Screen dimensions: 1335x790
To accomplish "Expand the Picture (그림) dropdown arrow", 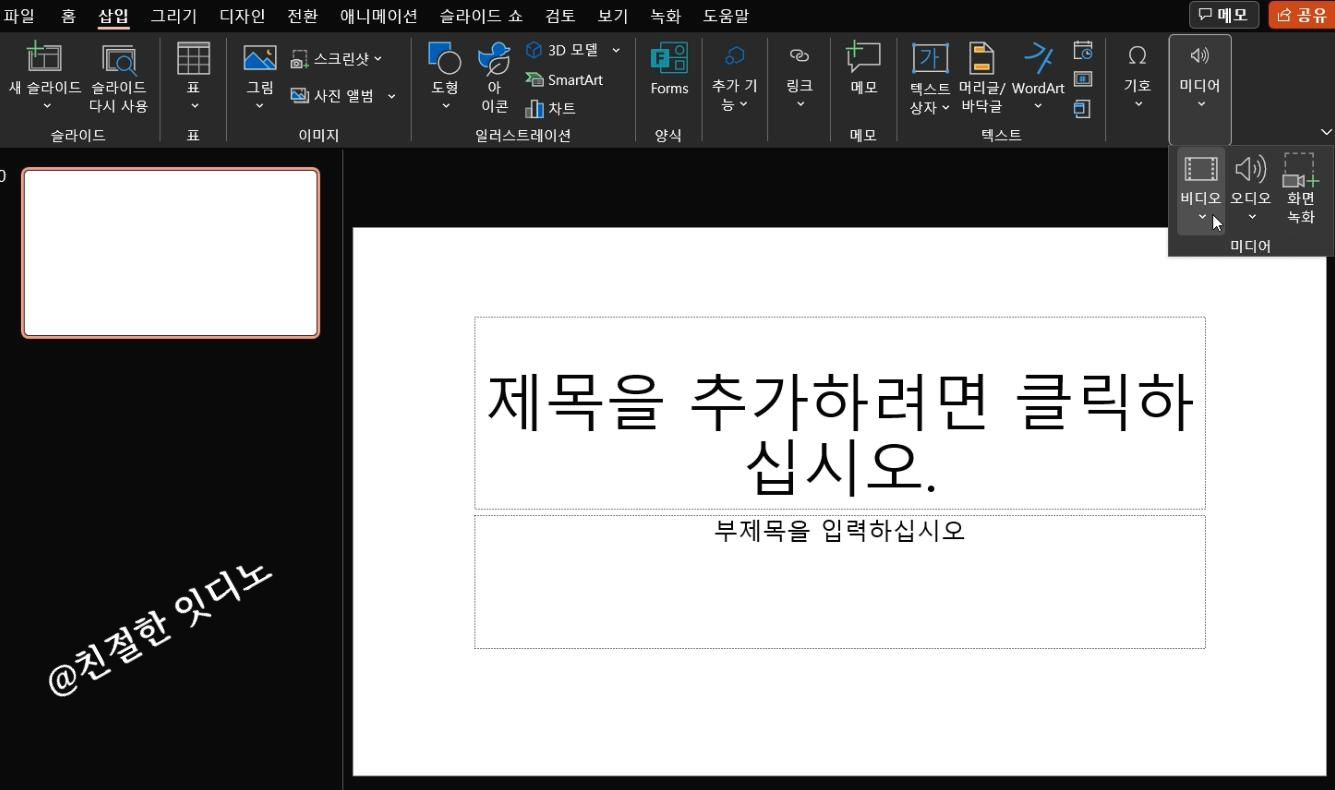I will click(259, 106).
